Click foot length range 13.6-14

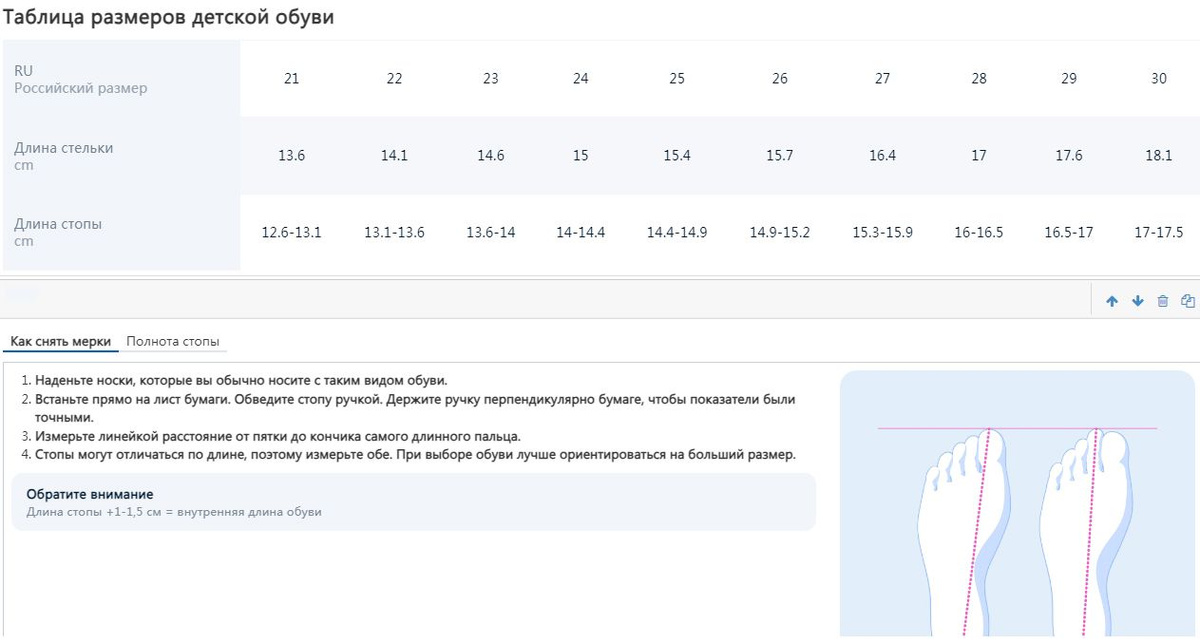490,233
